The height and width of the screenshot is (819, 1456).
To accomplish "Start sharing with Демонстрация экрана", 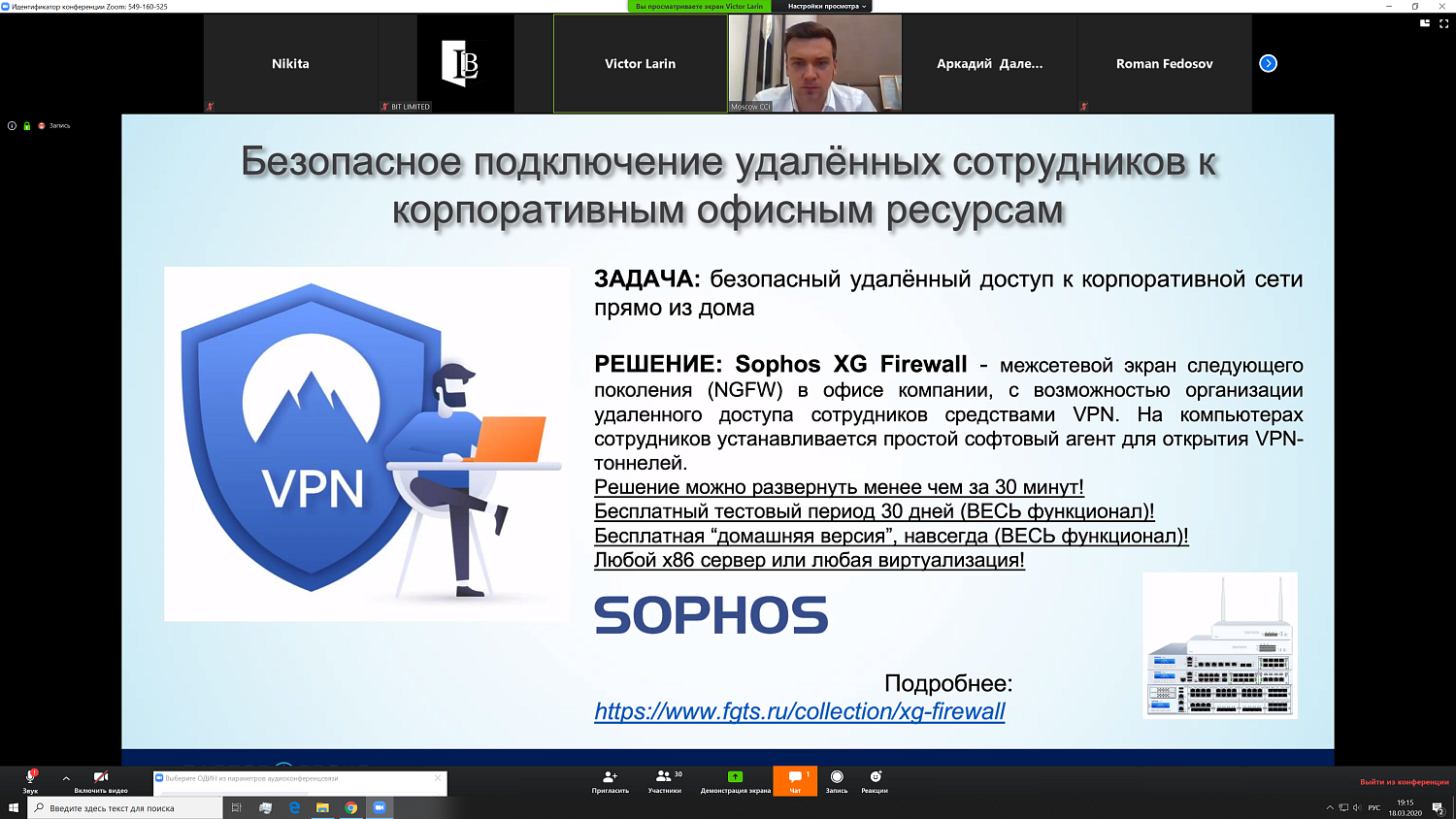I will click(736, 781).
